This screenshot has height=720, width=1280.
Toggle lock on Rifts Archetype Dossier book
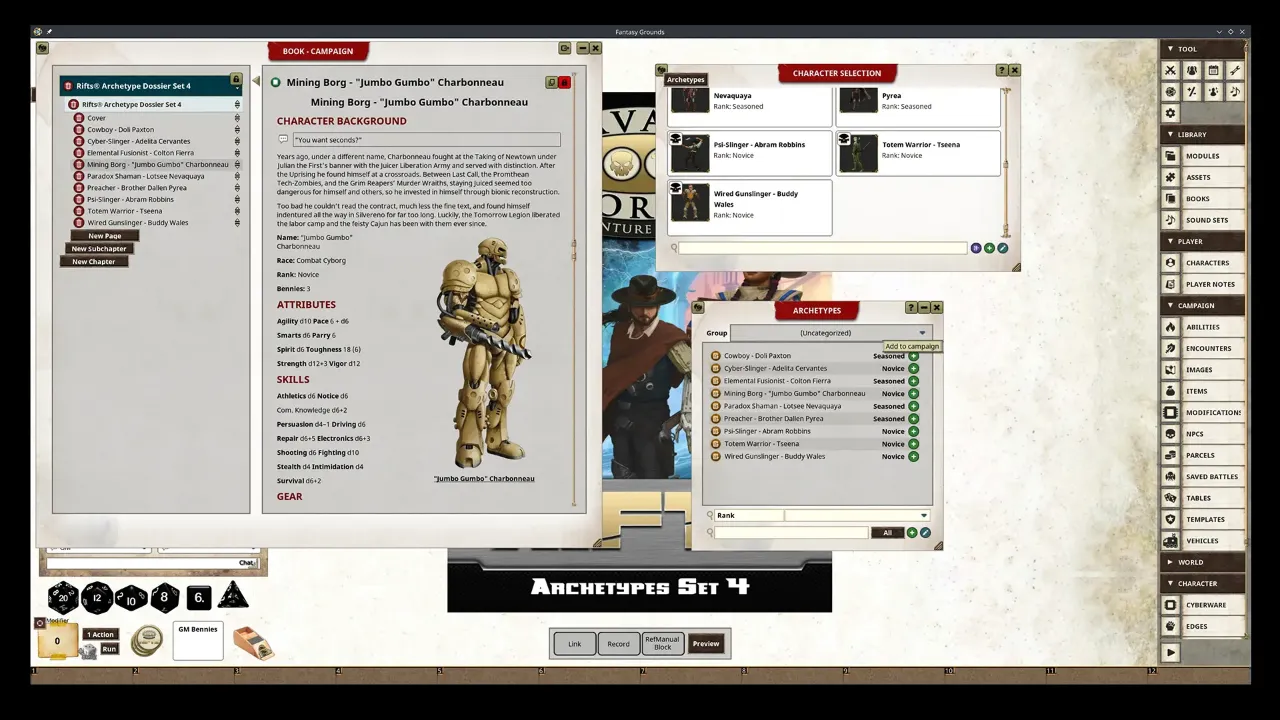[236, 79]
